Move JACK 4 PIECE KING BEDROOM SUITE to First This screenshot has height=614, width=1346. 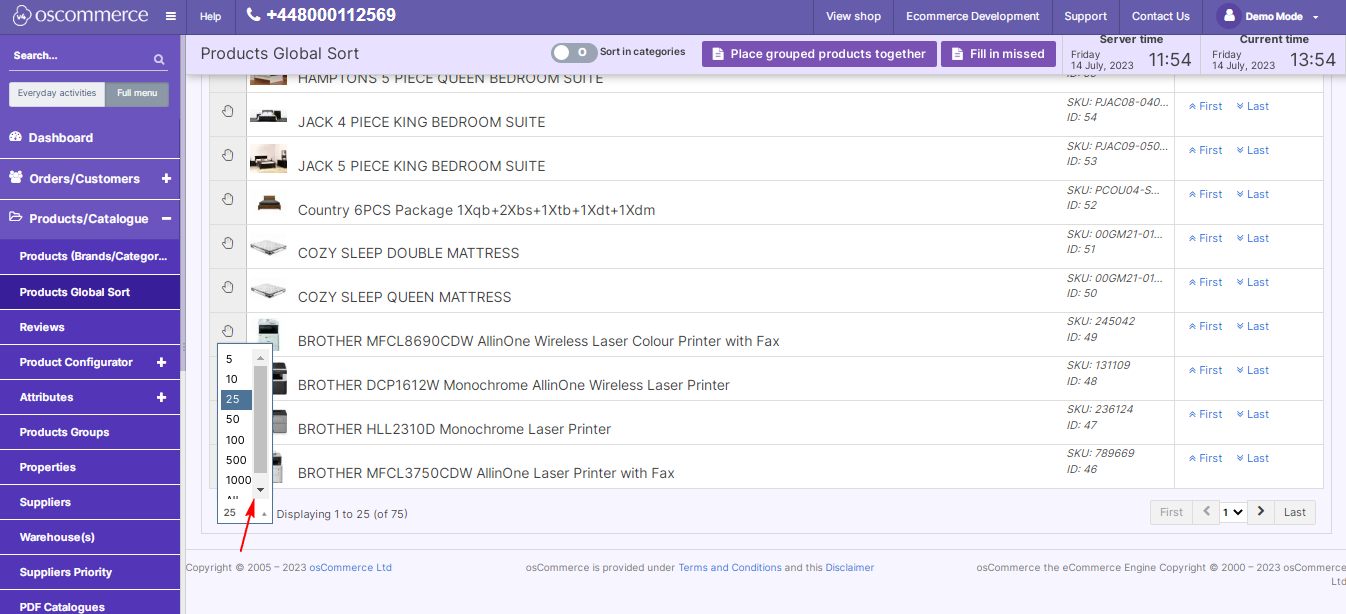(1205, 106)
